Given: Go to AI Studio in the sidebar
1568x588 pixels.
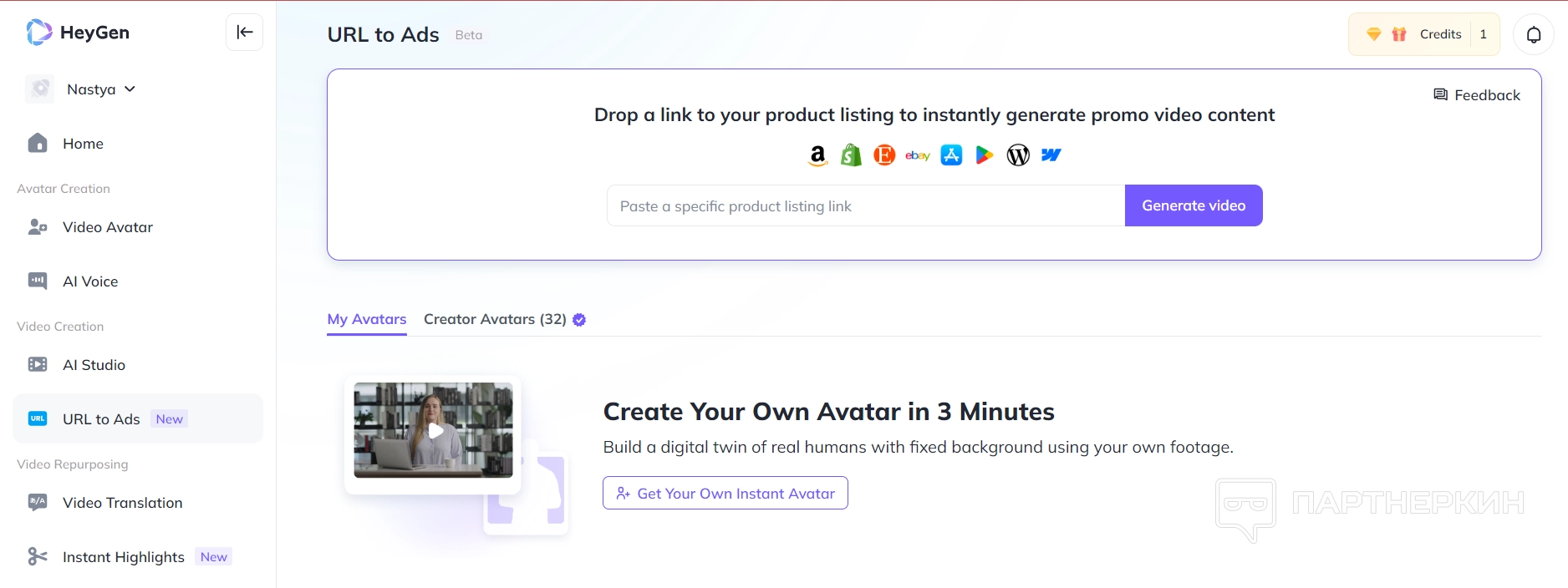Looking at the screenshot, I should (94, 365).
